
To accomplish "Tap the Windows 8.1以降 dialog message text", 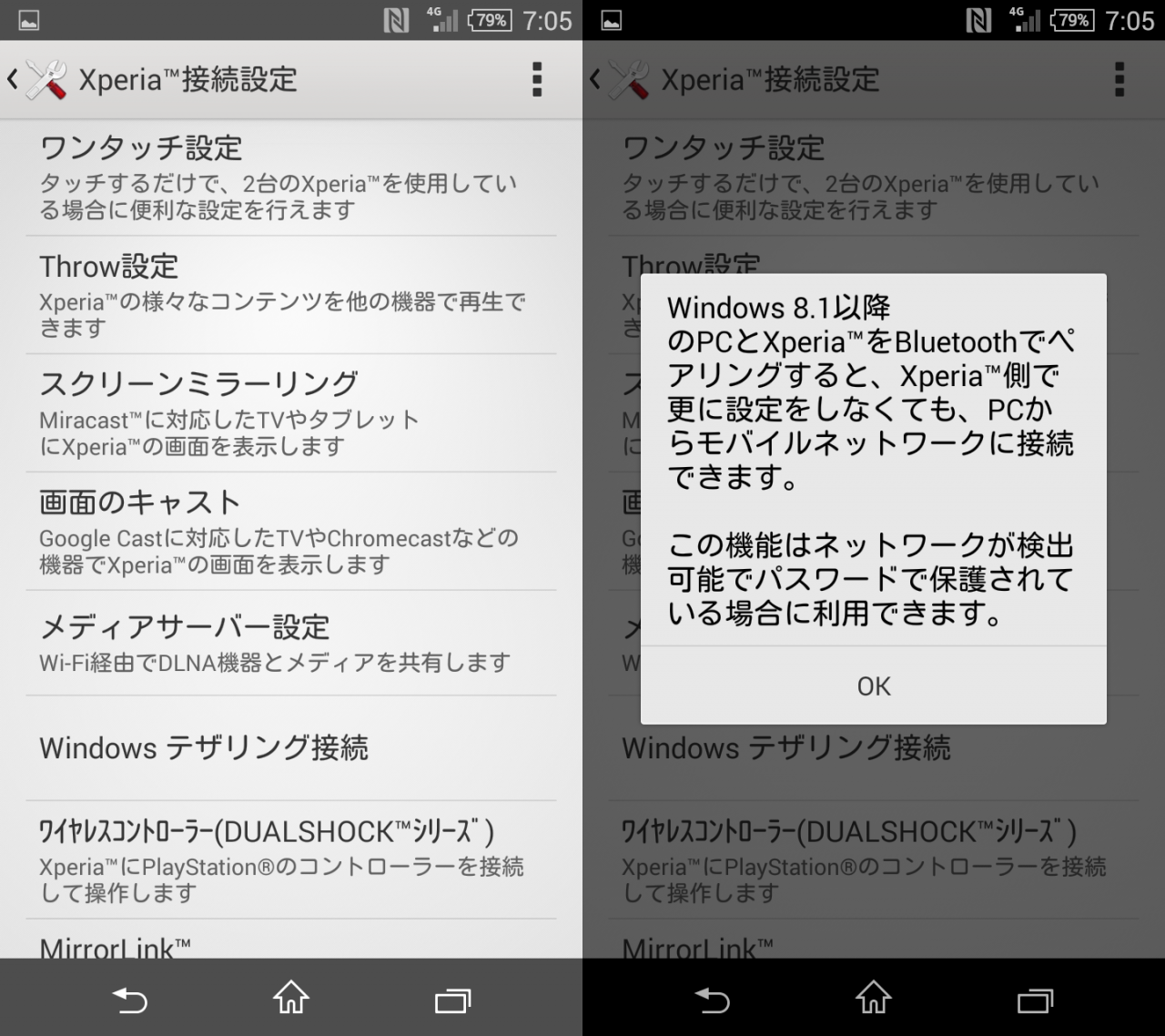I will [871, 391].
